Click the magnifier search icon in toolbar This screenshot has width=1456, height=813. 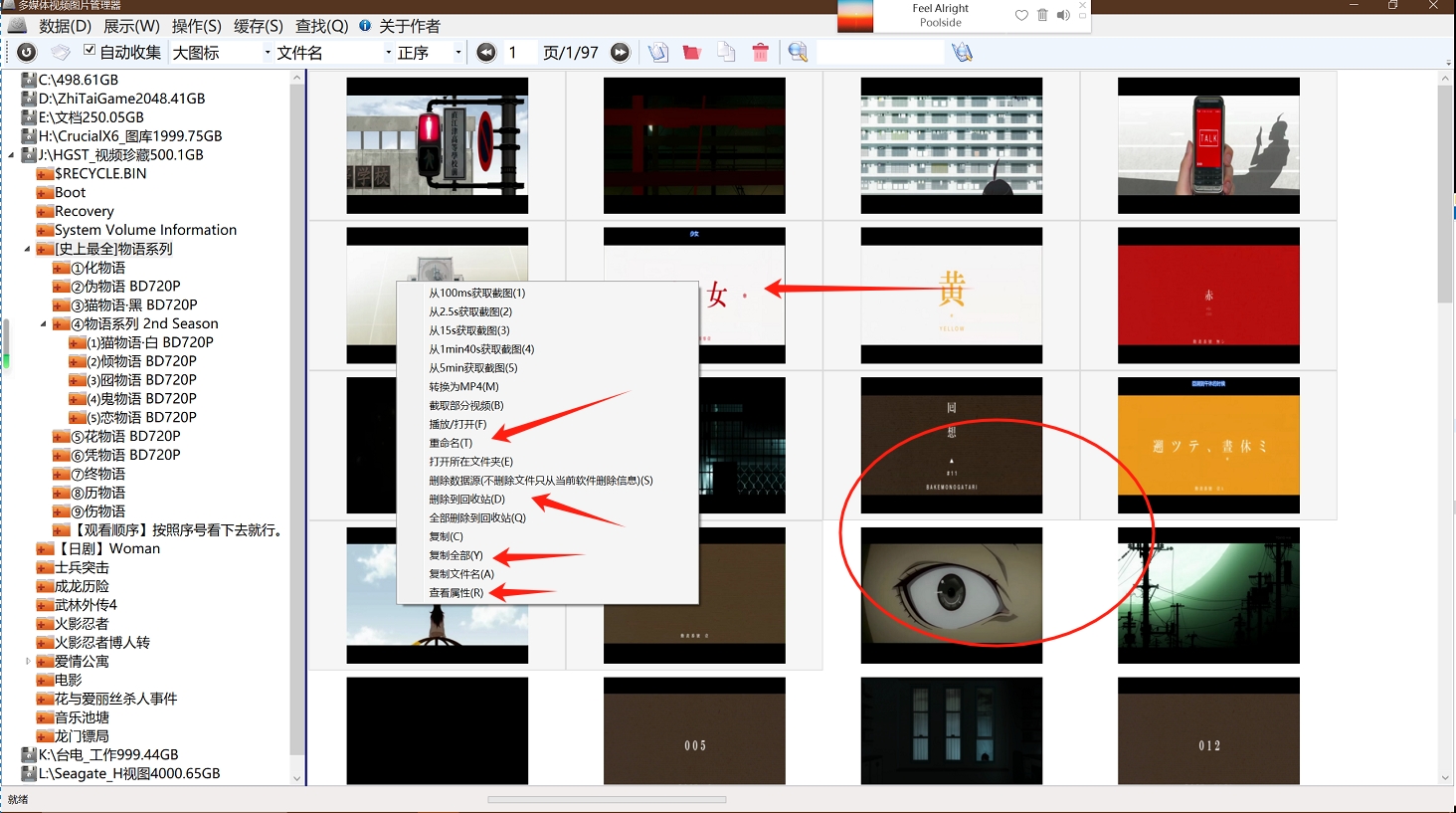798,52
